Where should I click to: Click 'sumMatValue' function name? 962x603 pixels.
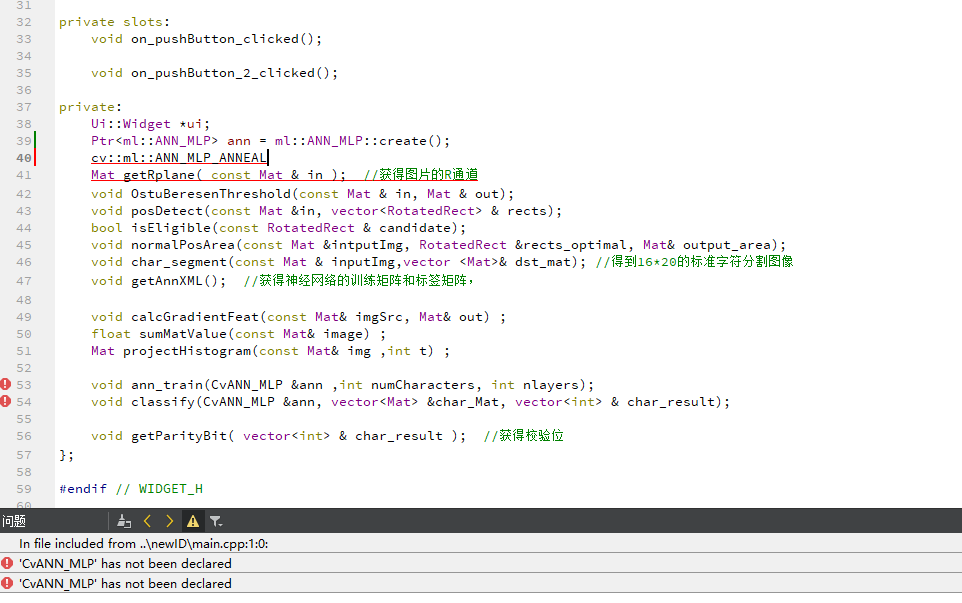pyautogui.click(x=183, y=334)
